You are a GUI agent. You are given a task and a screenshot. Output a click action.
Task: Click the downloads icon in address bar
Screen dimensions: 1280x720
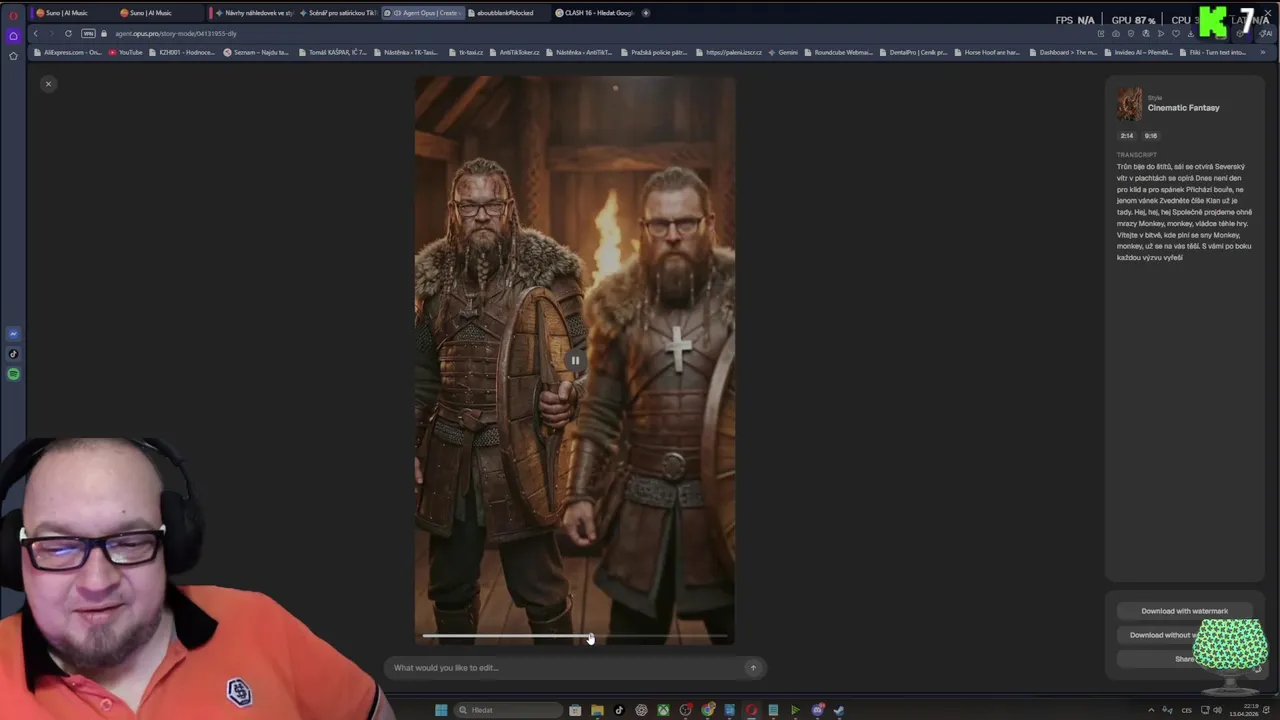tap(1191, 34)
